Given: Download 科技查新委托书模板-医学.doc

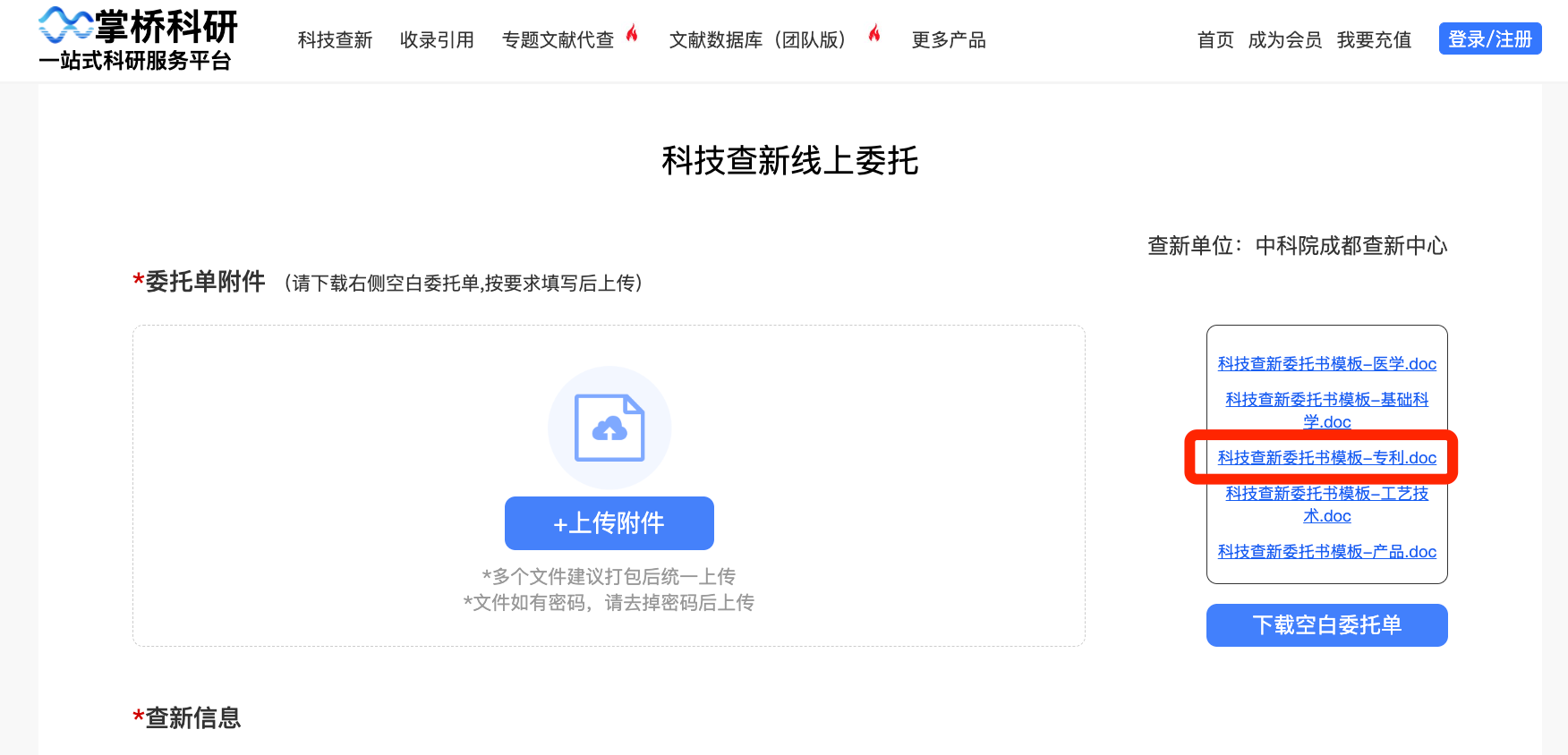Looking at the screenshot, I should tap(1327, 364).
